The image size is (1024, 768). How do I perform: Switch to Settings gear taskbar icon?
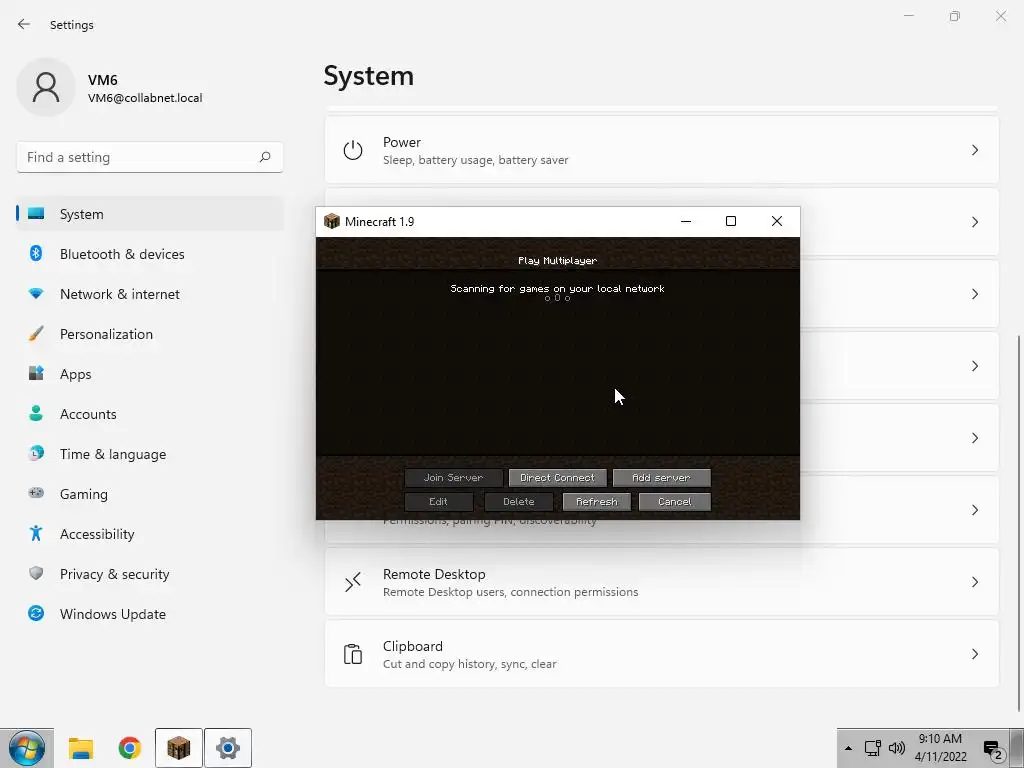tap(227, 748)
